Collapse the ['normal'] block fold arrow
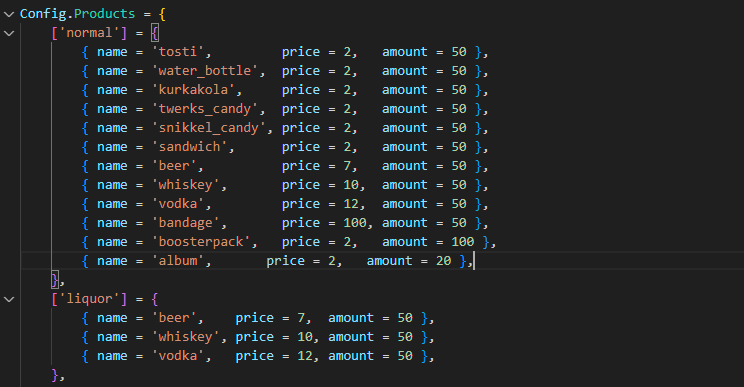Viewport: 744px width, 387px height. pos(9,33)
